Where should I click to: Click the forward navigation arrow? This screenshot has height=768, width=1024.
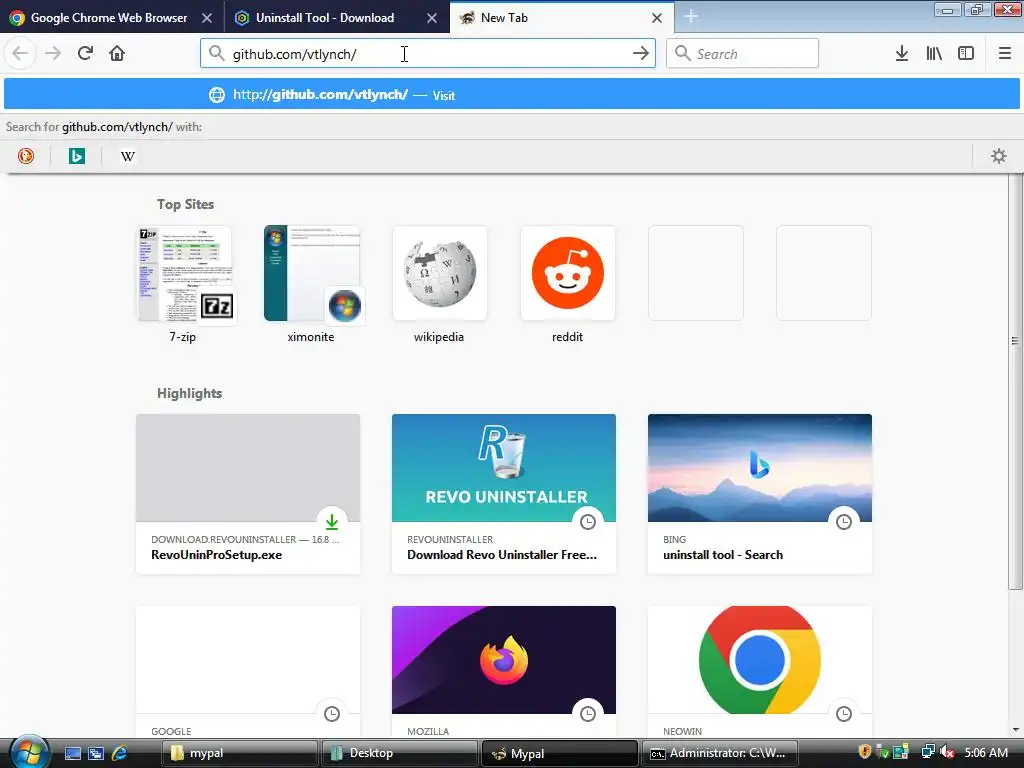[53, 53]
